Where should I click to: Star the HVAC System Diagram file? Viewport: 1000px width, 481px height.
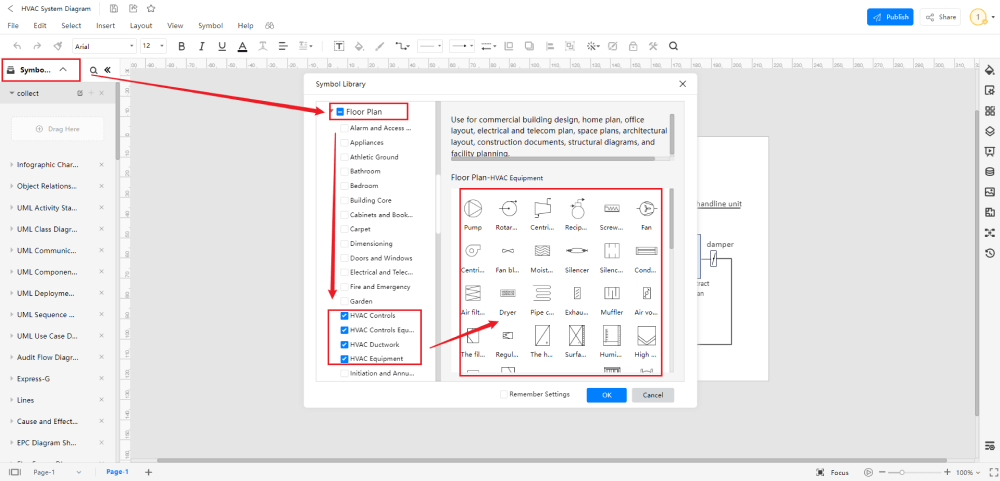[151, 8]
